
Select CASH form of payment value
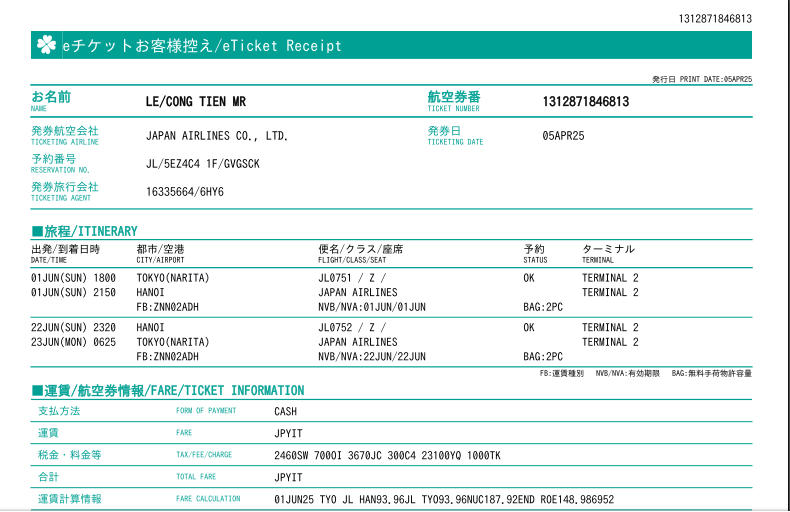tap(286, 411)
